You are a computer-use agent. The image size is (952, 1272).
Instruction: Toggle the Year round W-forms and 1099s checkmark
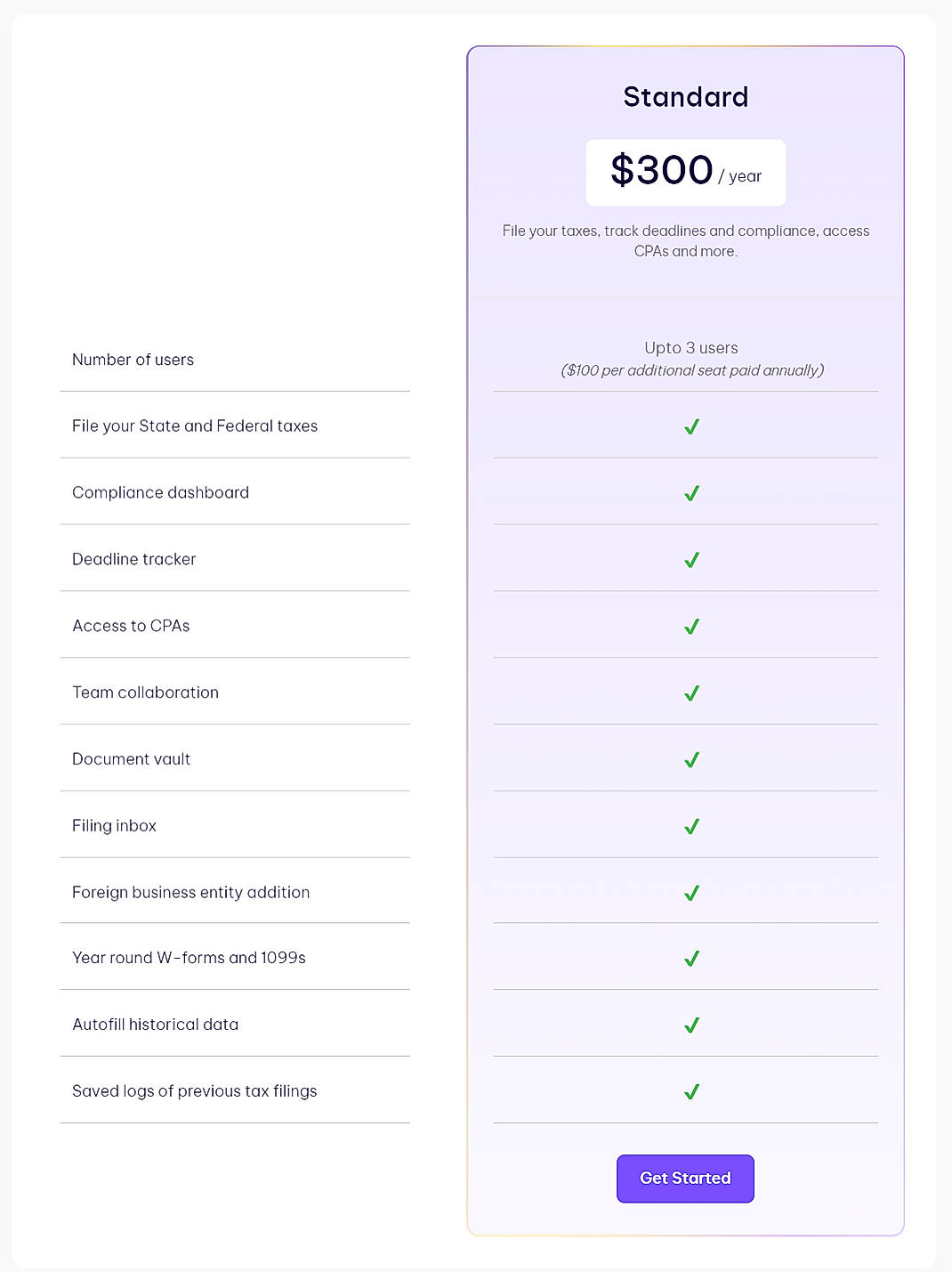pos(690,959)
